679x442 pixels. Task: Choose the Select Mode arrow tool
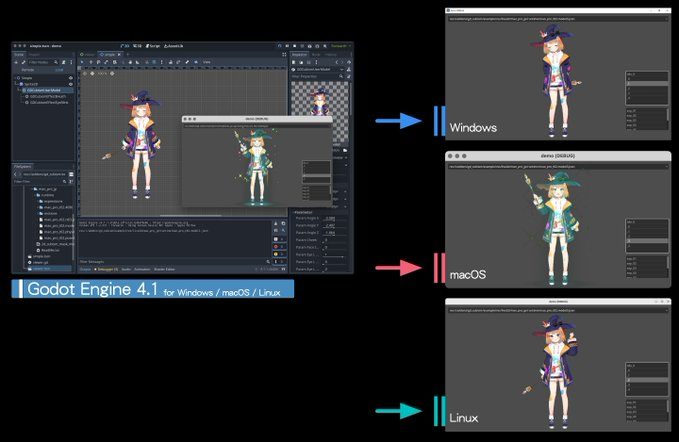[x=82, y=62]
